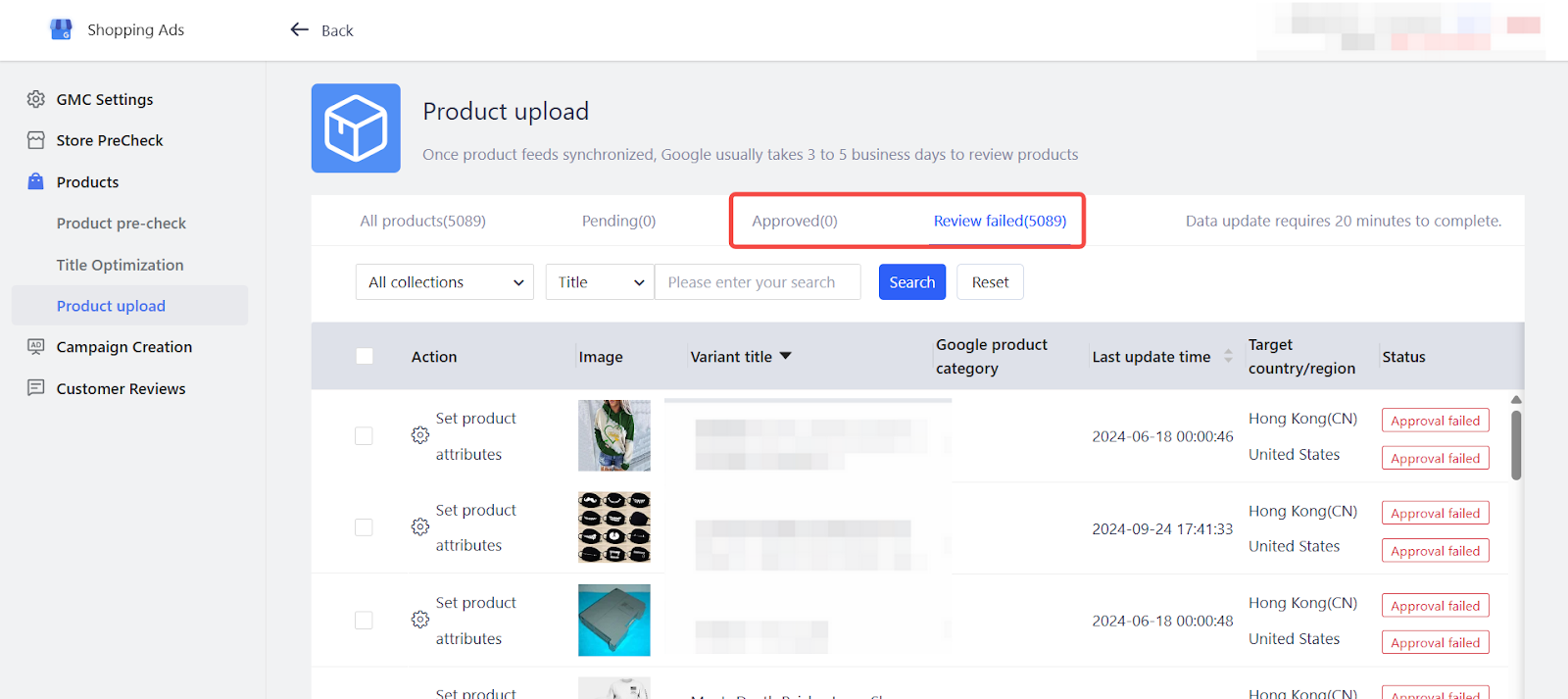Open black face masks product thumbnail

pyautogui.click(x=614, y=527)
